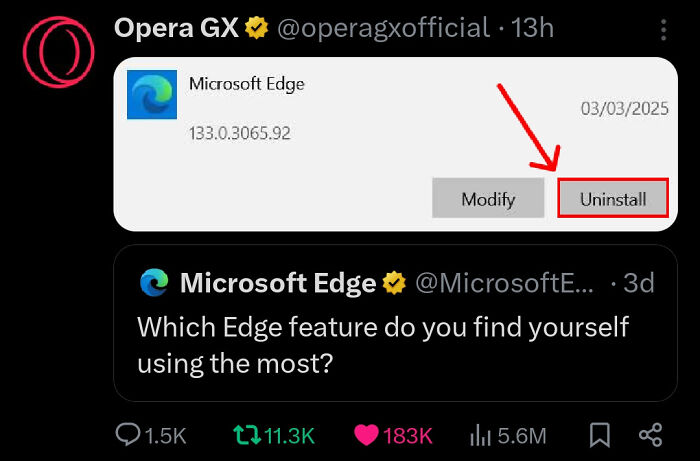Share the post via share icon
The height and width of the screenshot is (461, 700).
650,435
